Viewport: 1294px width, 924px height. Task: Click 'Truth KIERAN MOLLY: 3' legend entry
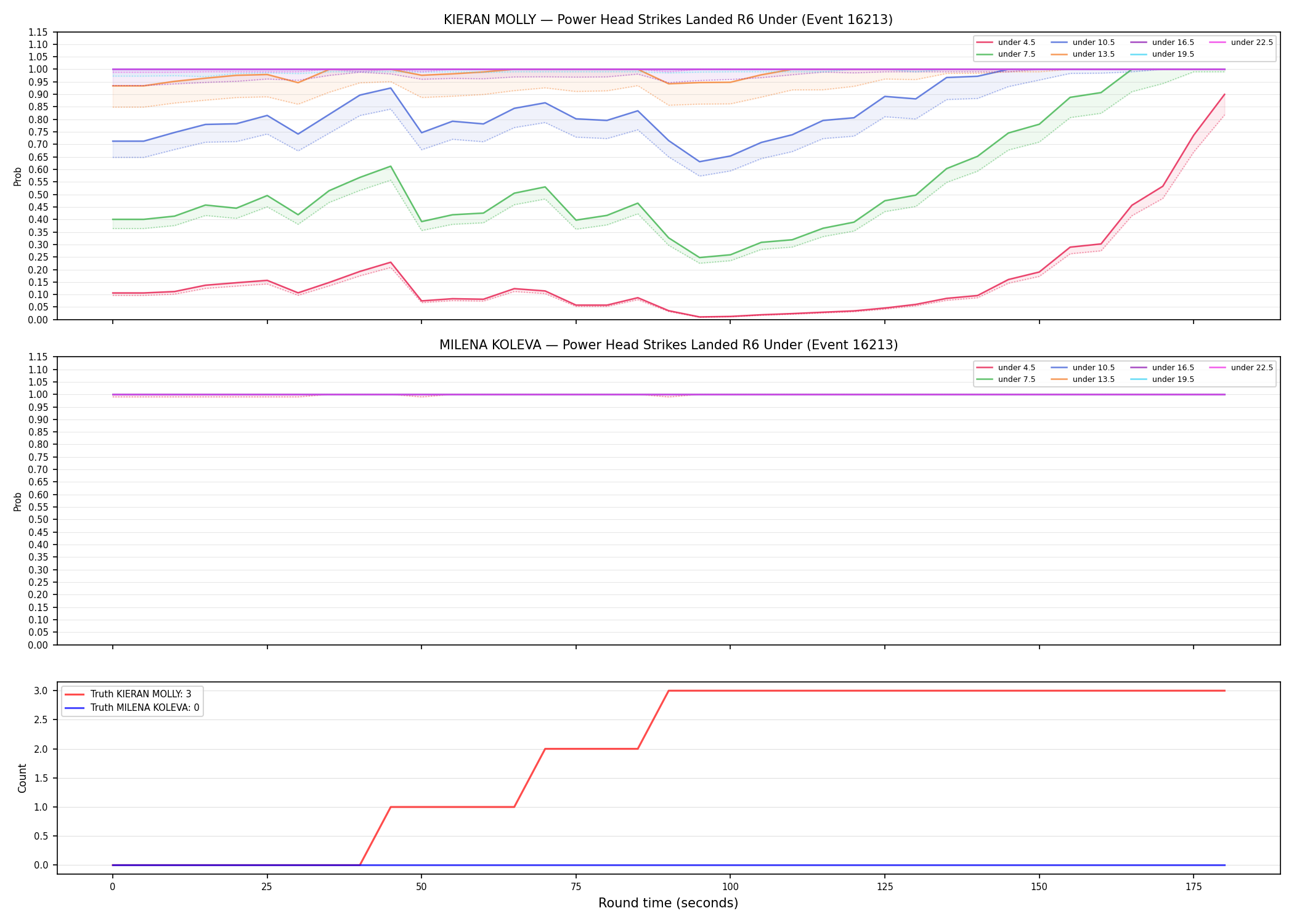pos(128,694)
